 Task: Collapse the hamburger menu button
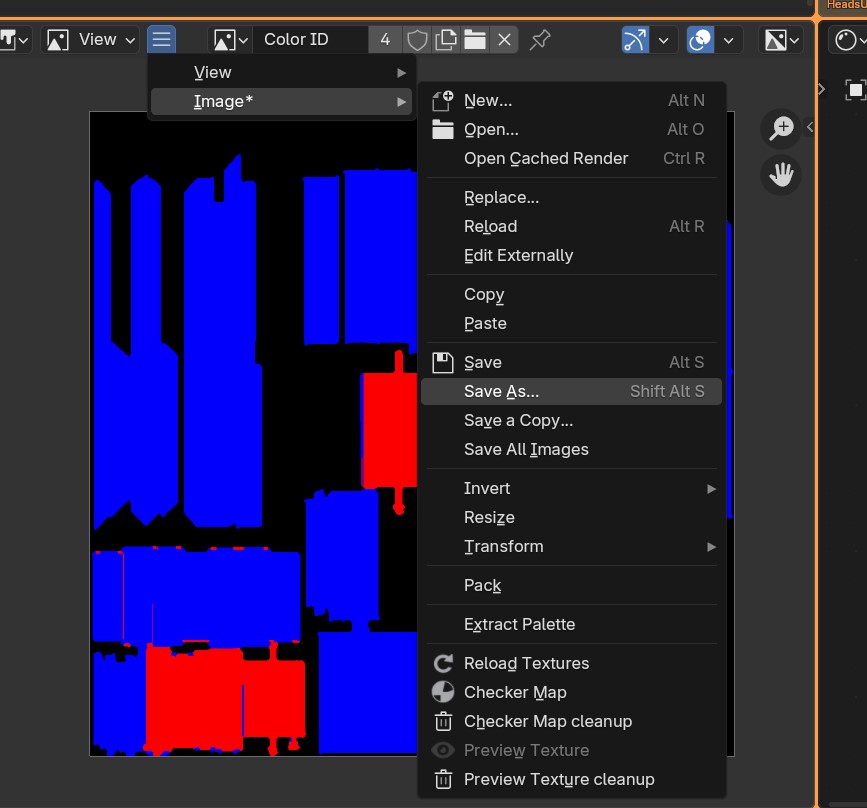pos(161,40)
